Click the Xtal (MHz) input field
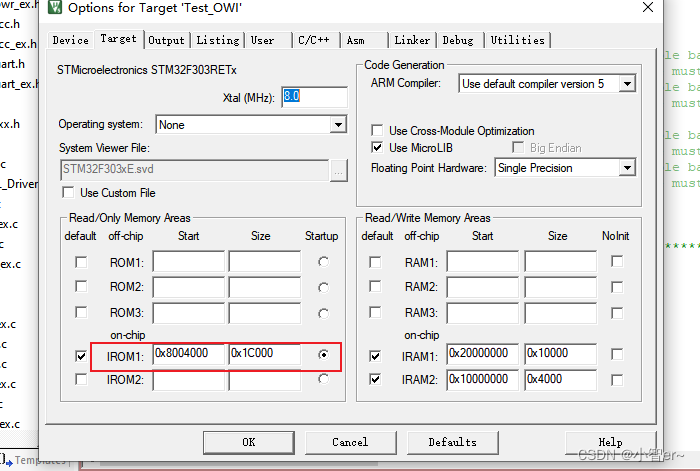Viewport: 700px width, 471px height. click(314, 96)
